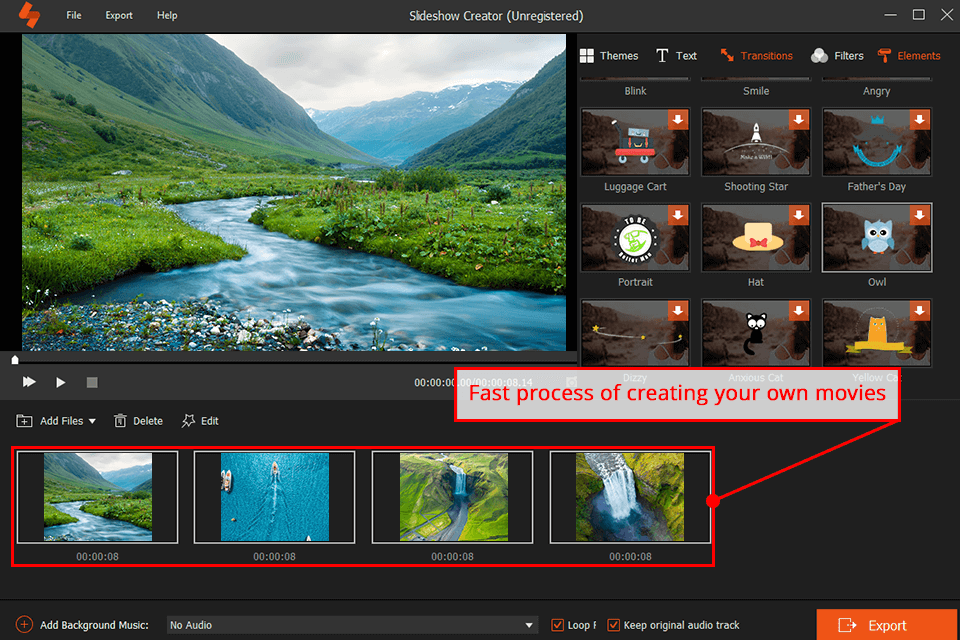Click the orange Export button
The image size is (960, 640).
click(887, 625)
